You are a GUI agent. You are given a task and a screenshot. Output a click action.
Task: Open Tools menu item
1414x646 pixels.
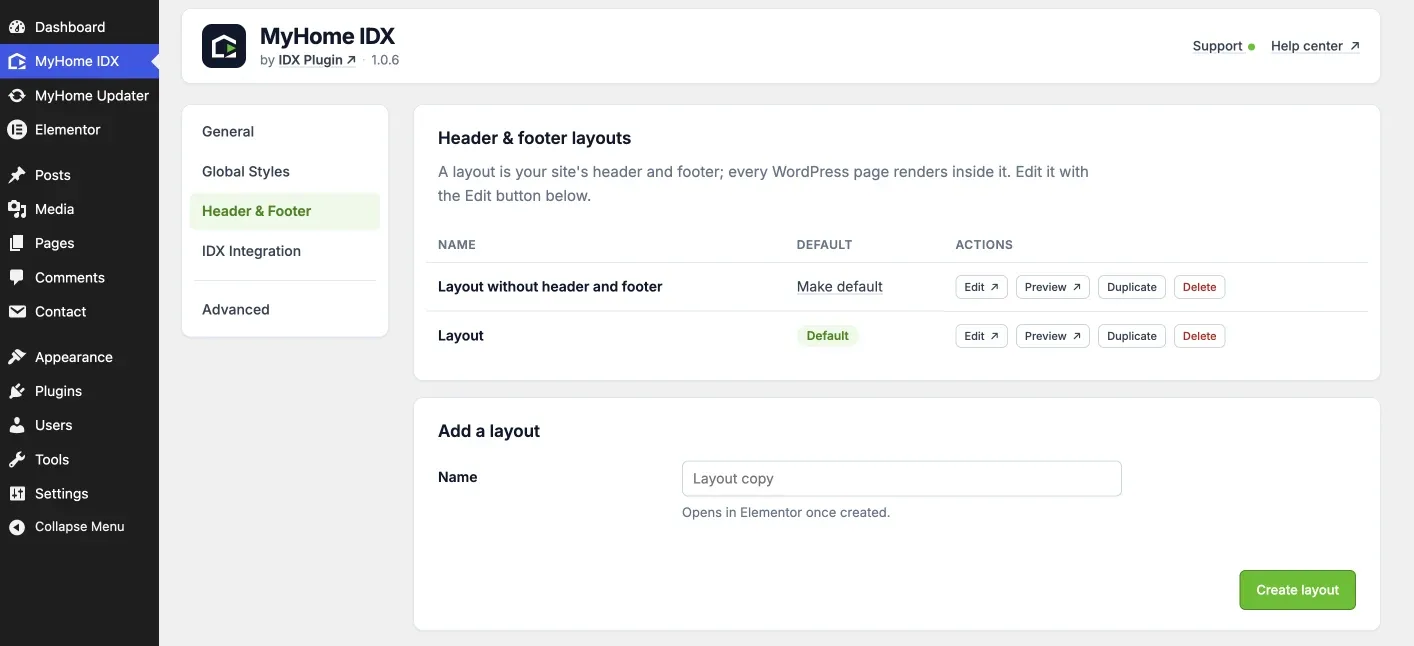[79, 460]
